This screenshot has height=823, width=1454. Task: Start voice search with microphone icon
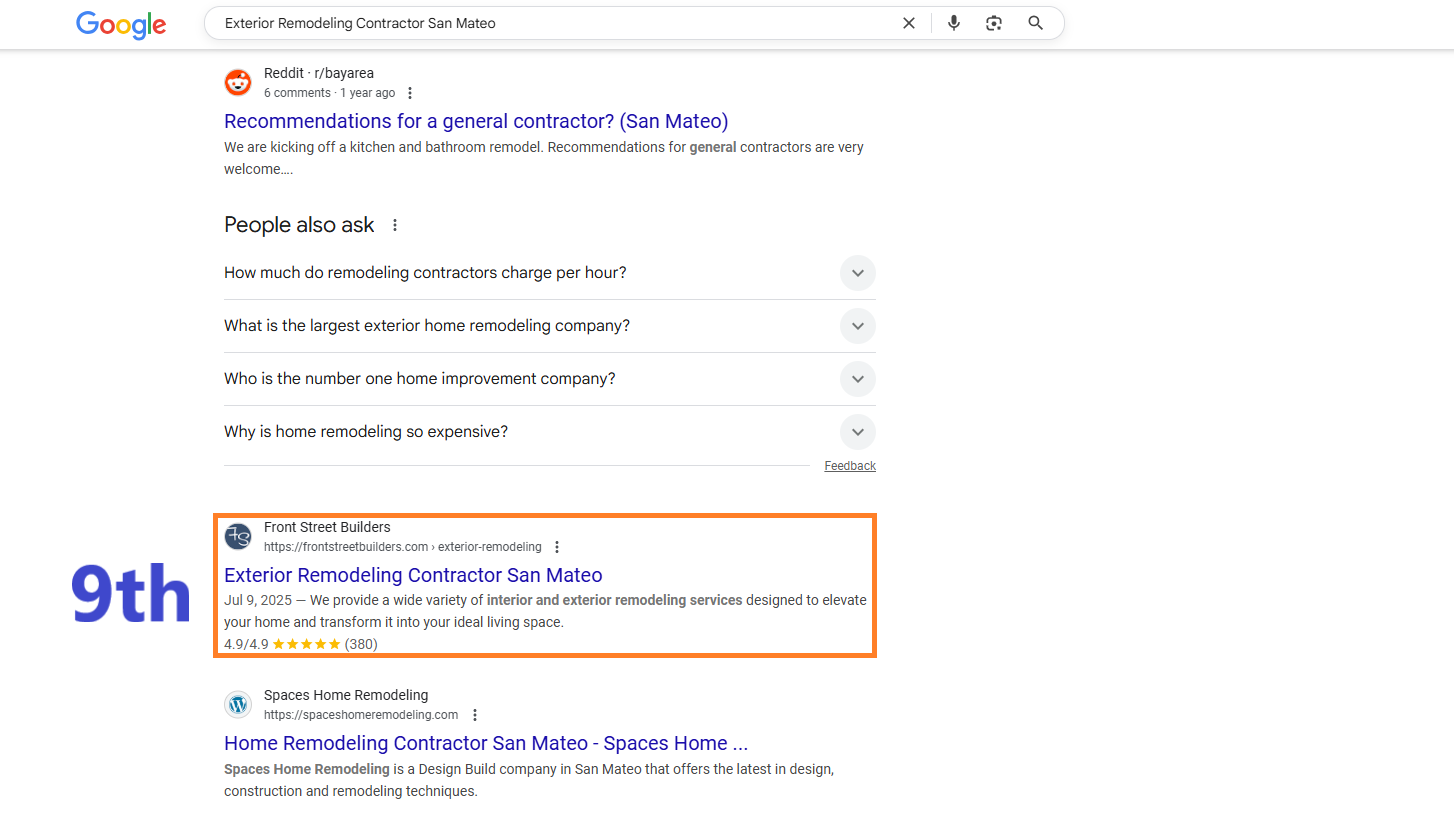pyautogui.click(x=954, y=23)
